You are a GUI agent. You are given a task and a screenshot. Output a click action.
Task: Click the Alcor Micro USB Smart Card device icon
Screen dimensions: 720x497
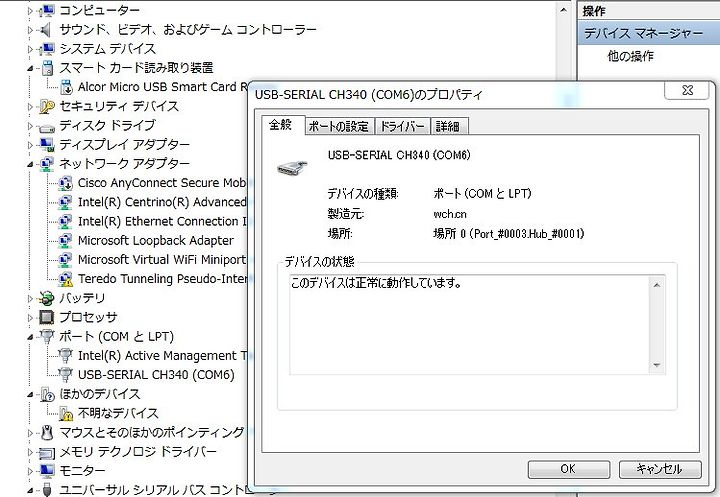pos(67,87)
